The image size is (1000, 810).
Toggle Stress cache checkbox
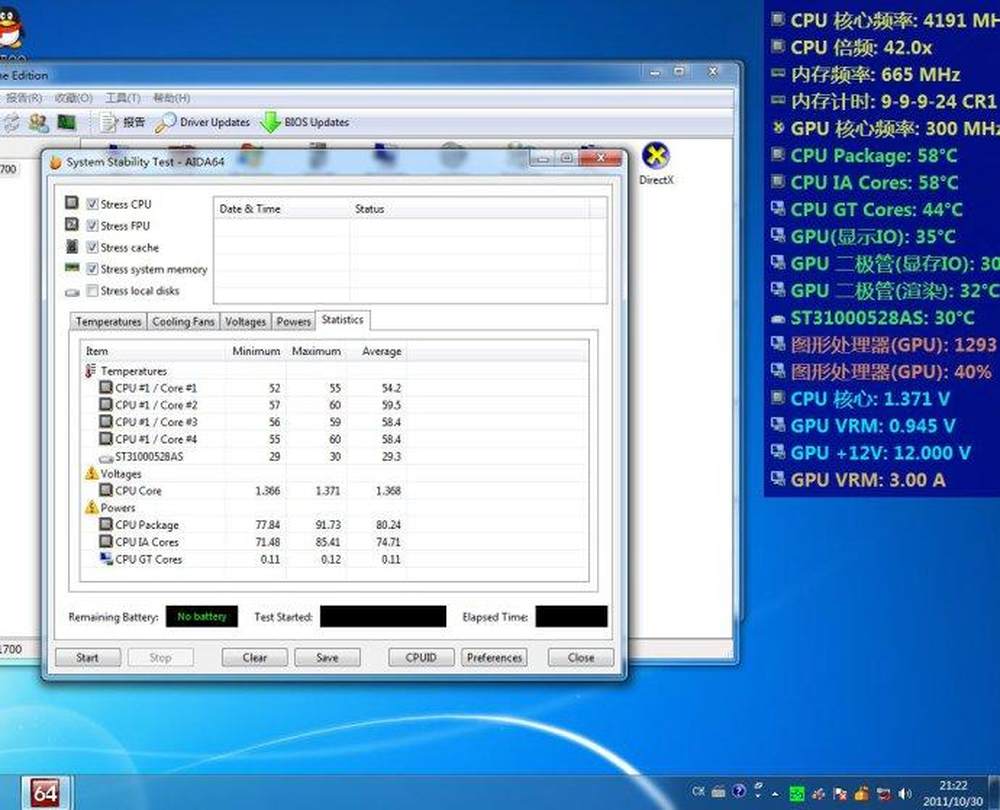(x=92, y=247)
